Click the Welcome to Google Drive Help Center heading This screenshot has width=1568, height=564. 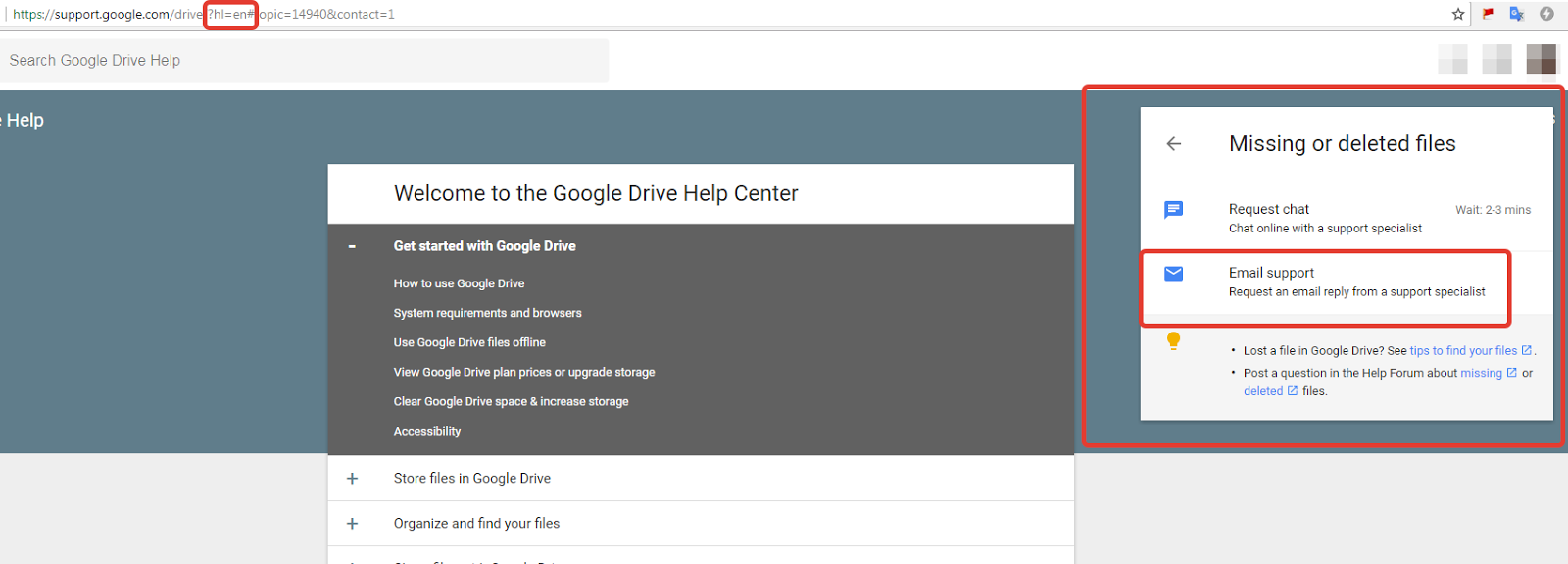[596, 193]
